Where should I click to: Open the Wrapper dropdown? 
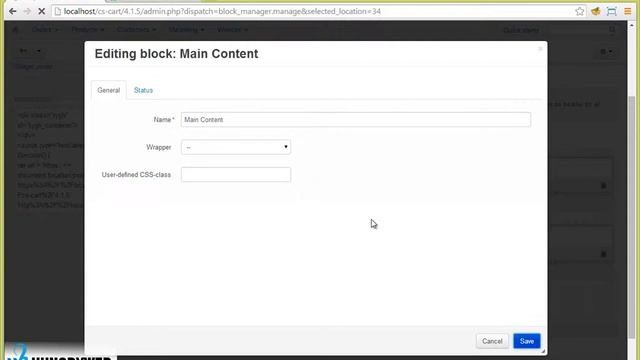click(236, 147)
